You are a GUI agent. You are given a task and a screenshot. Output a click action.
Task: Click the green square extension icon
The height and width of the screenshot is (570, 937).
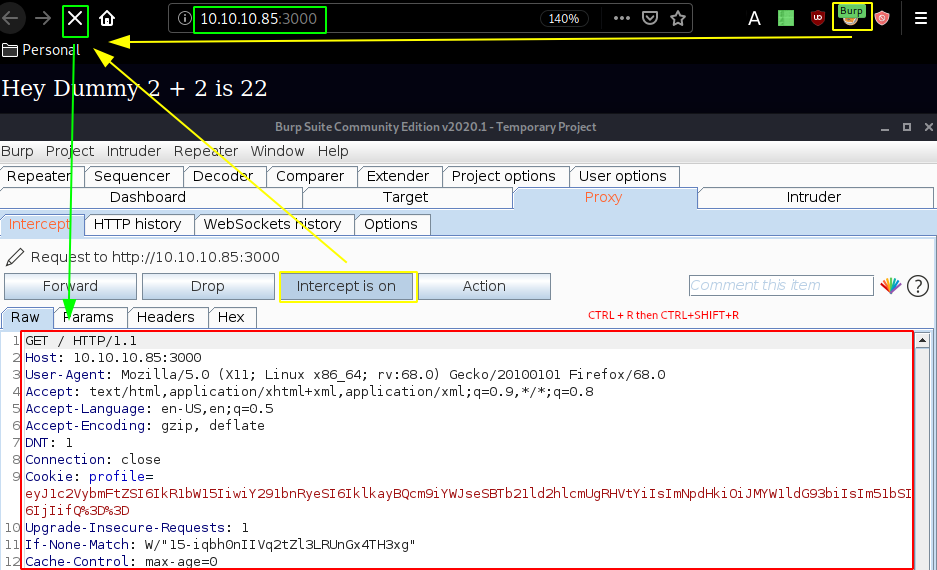pyautogui.click(x=786, y=19)
